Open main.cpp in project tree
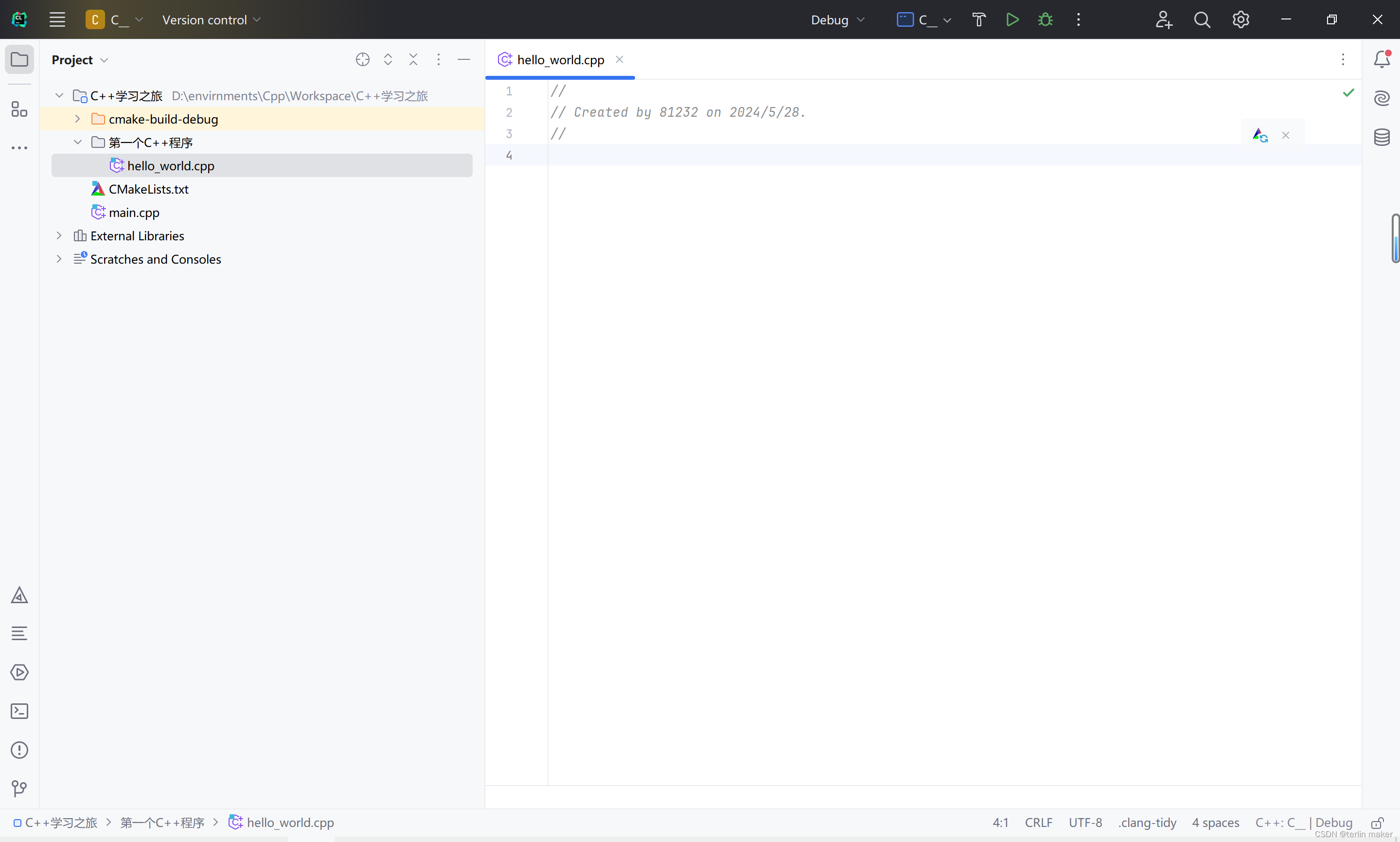Image resolution: width=1400 pixels, height=842 pixels. (x=134, y=212)
